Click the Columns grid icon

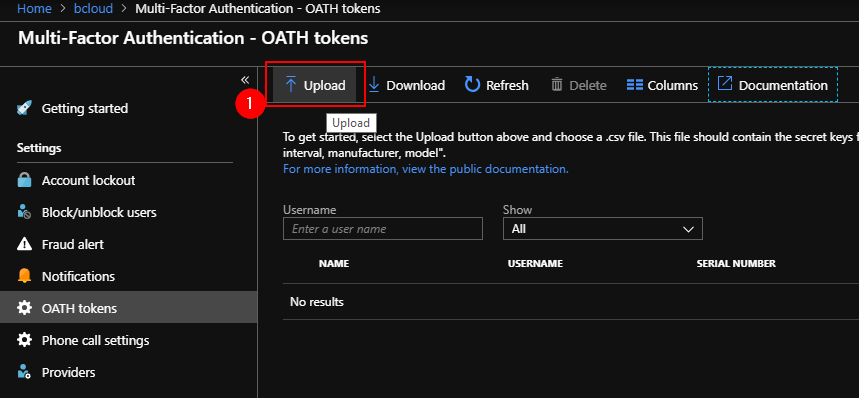click(x=634, y=85)
